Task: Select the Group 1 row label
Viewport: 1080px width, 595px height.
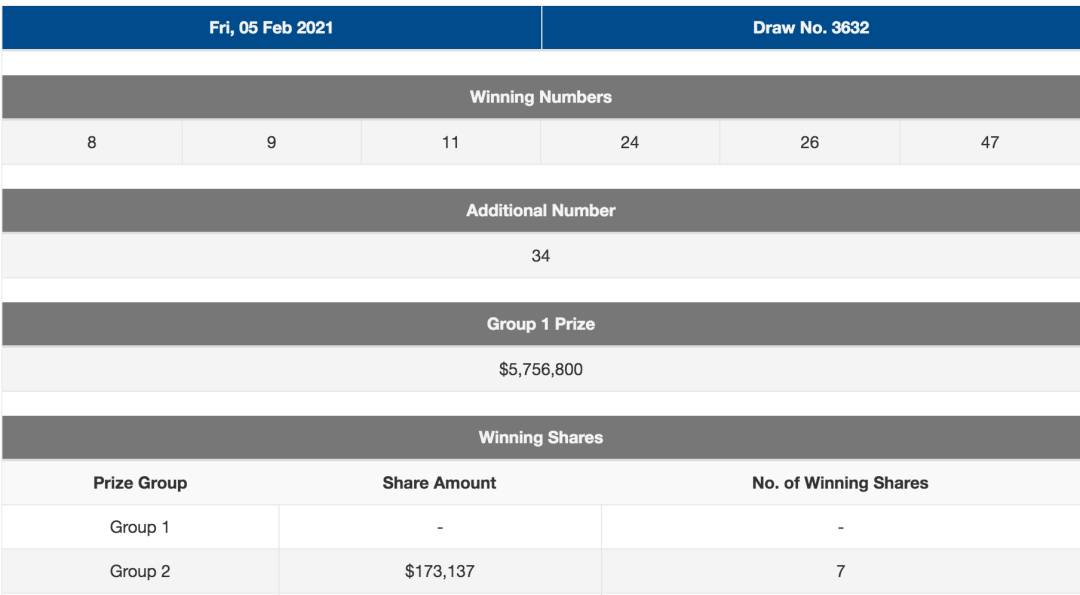Action: click(140, 527)
